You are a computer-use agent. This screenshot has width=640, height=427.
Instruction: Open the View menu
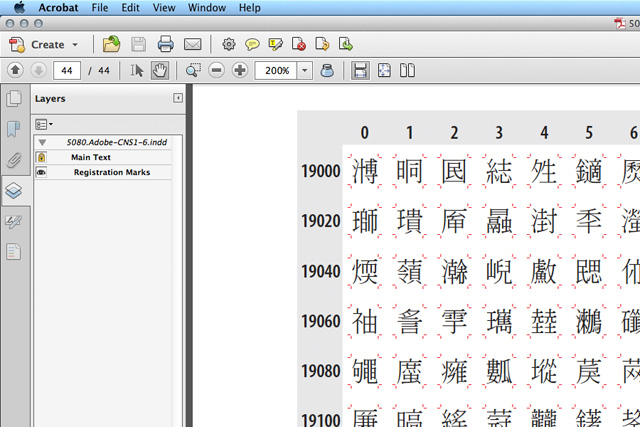pos(164,7)
